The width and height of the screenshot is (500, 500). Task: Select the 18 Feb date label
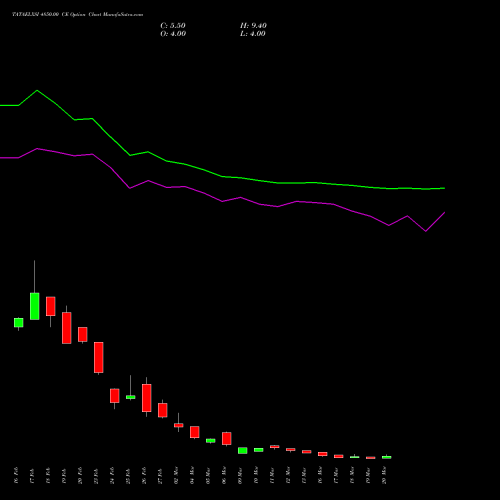(x=48, y=475)
